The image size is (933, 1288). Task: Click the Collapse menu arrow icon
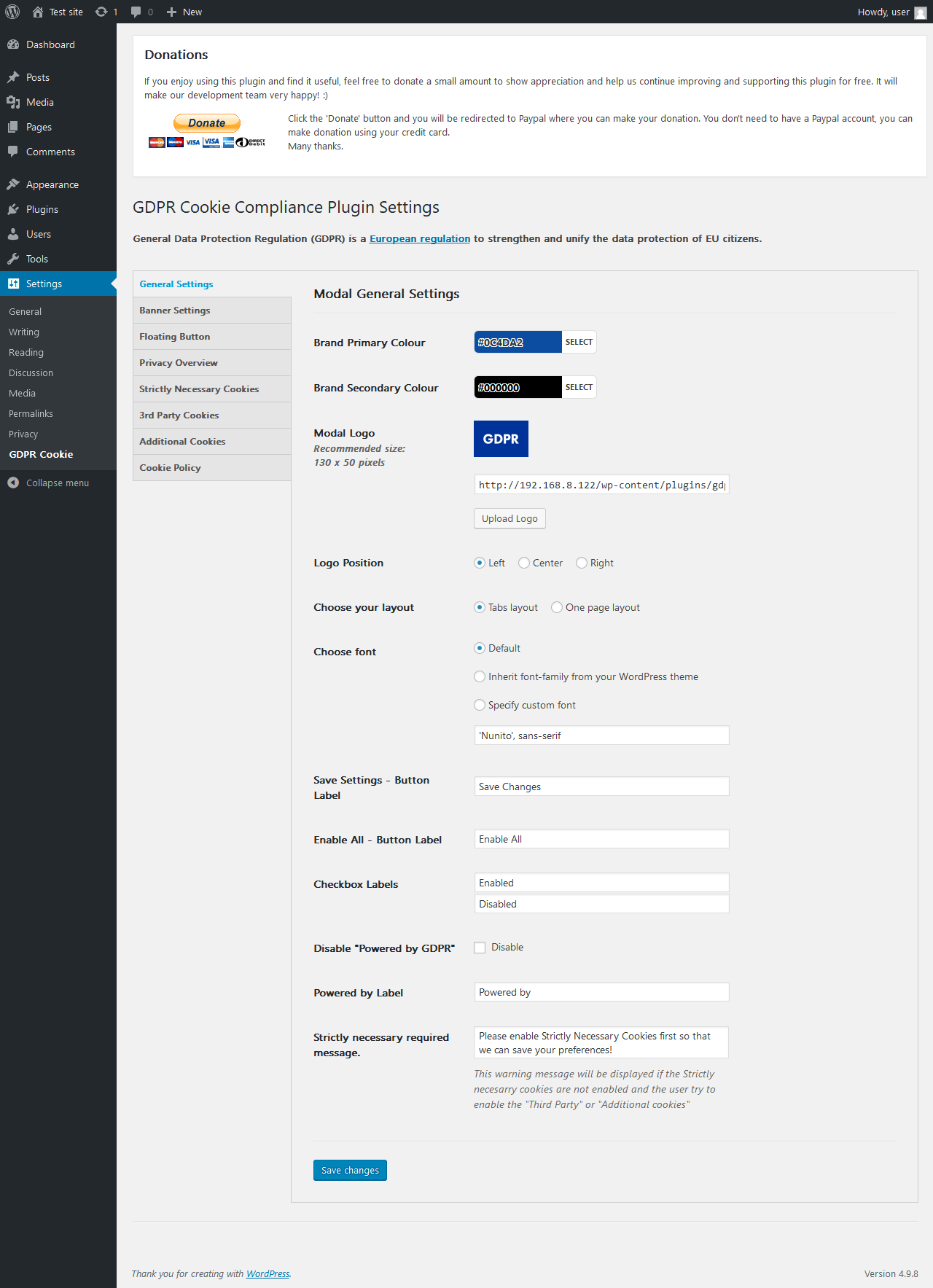click(13, 483)
